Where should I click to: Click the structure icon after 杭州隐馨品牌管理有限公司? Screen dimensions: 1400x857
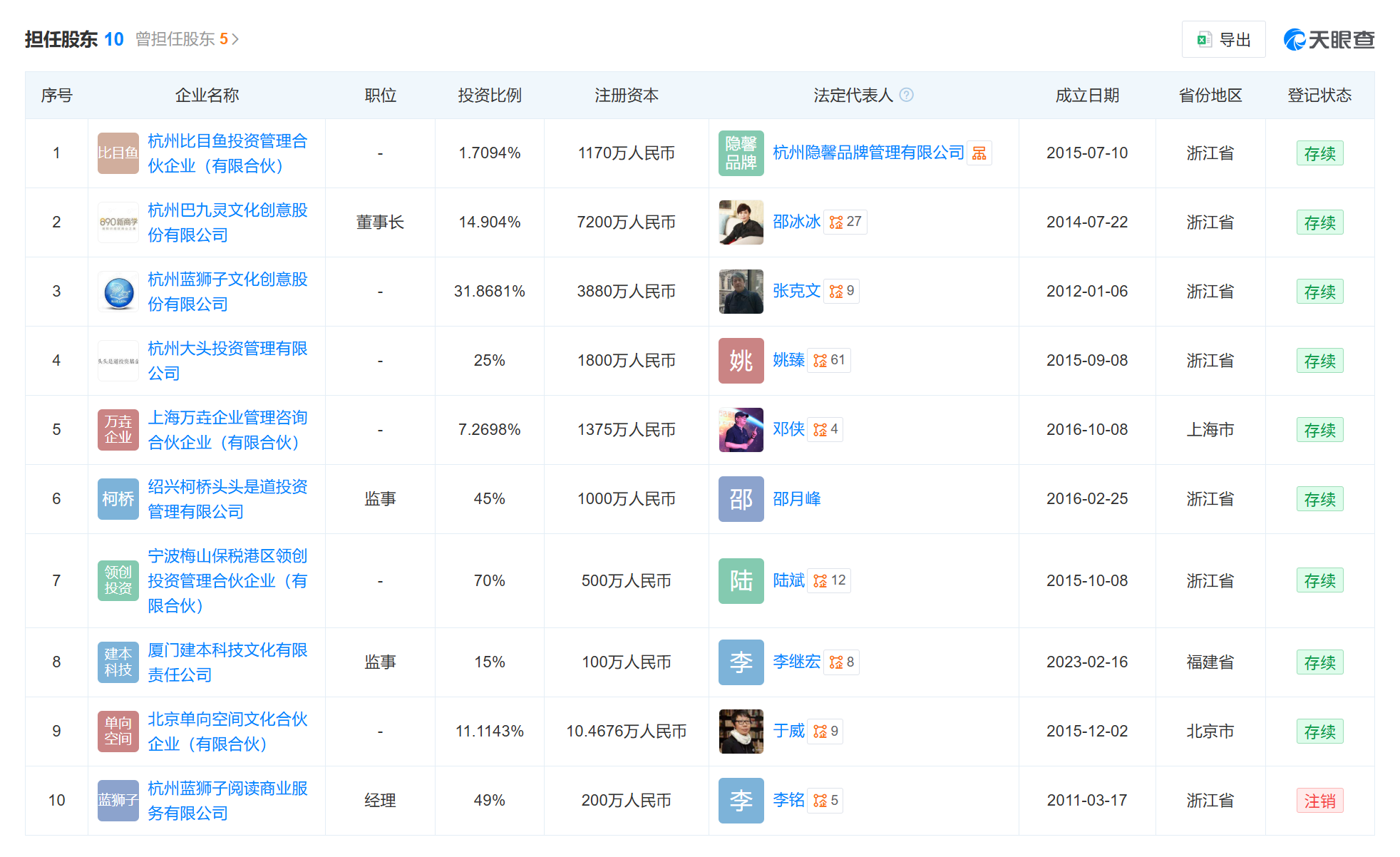[979, 153]
